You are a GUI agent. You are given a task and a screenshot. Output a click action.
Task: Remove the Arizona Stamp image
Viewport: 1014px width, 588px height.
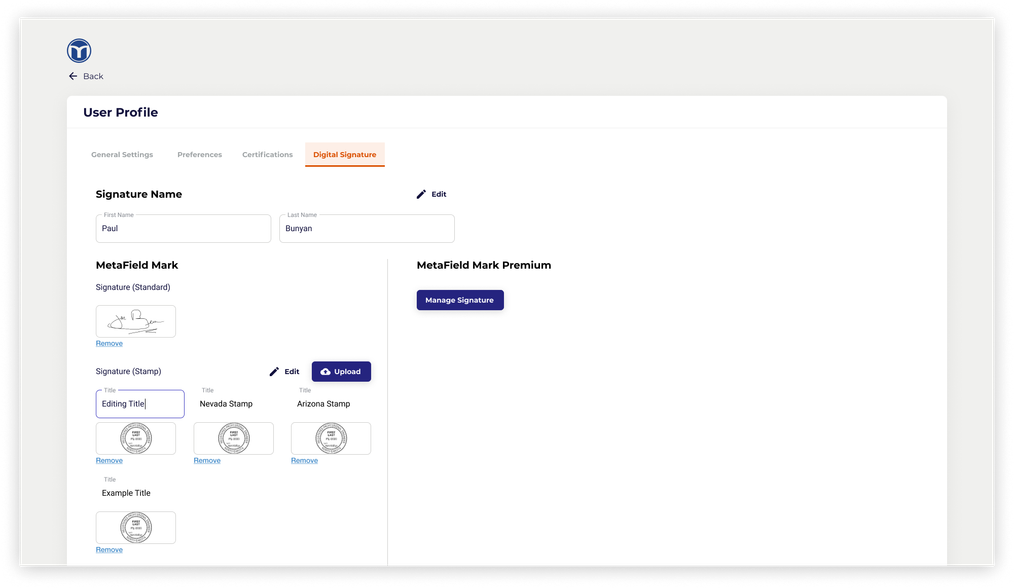304,461
